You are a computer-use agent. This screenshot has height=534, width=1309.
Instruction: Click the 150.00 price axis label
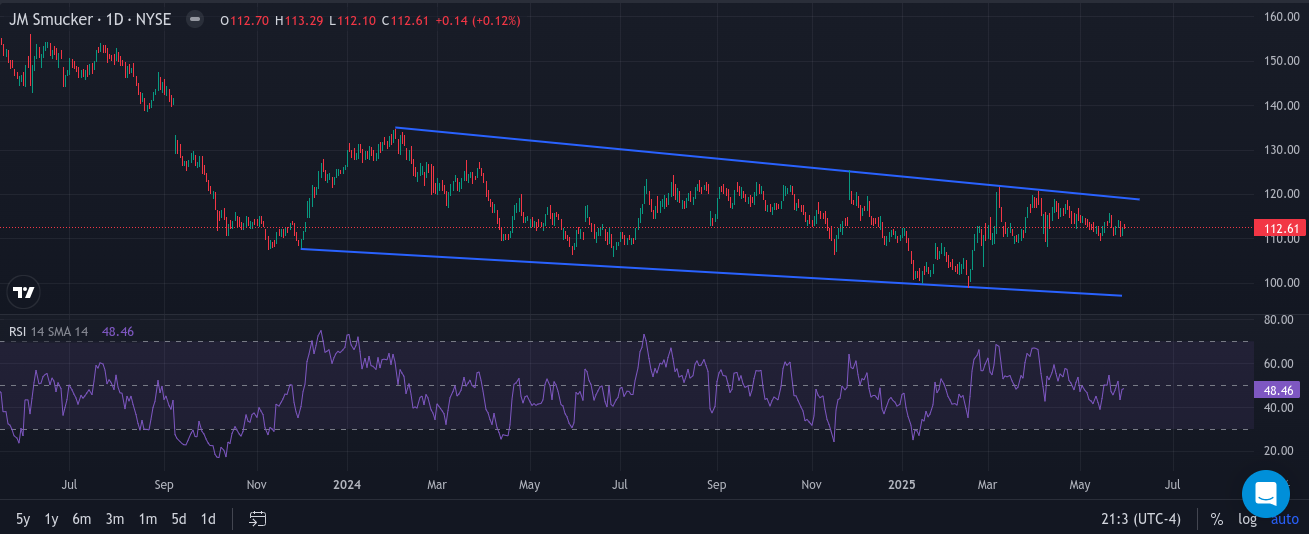click(1282, 61)
